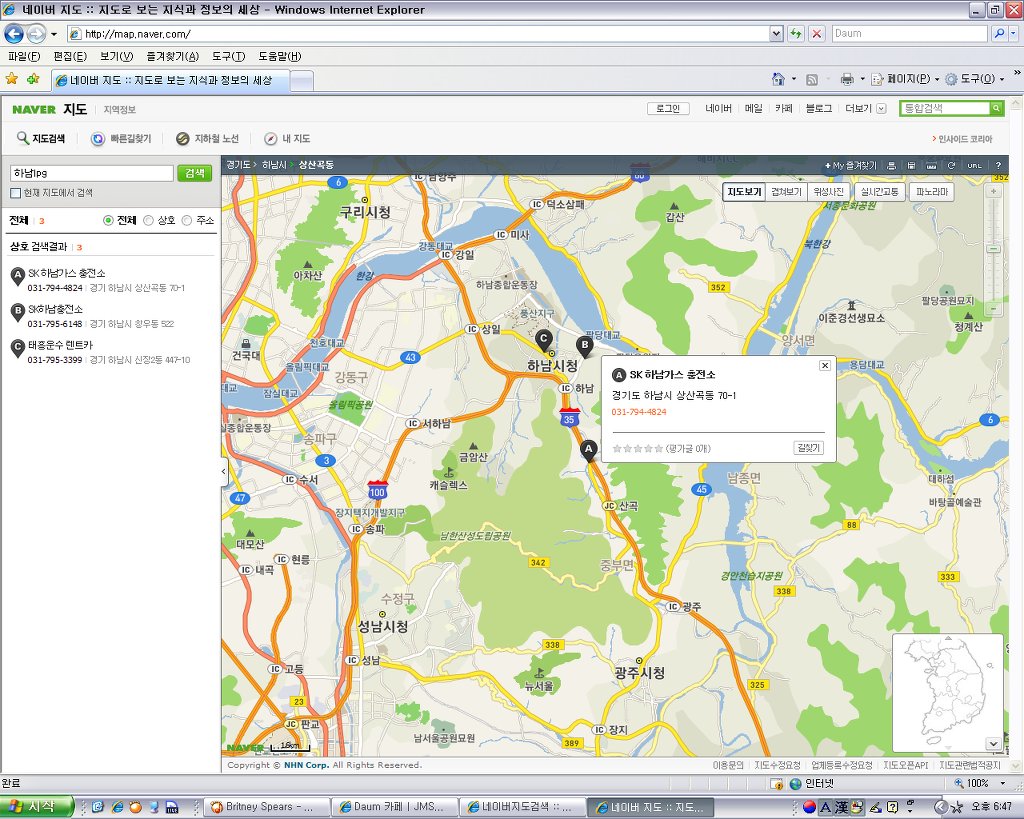Select the 전체 radio button

coord(108,221)
